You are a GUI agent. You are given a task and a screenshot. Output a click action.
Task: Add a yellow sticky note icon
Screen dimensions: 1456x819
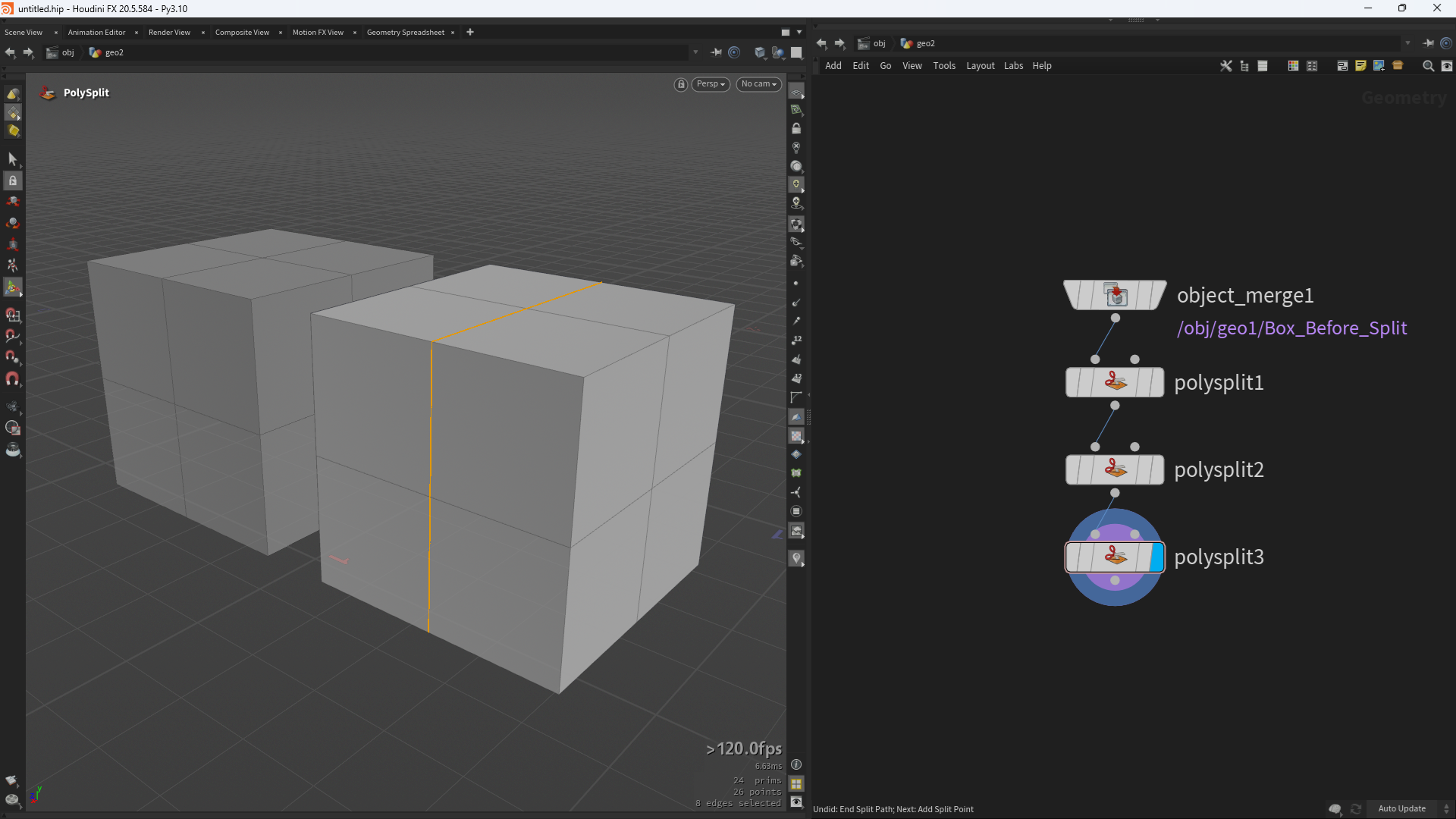(1360, 66)
